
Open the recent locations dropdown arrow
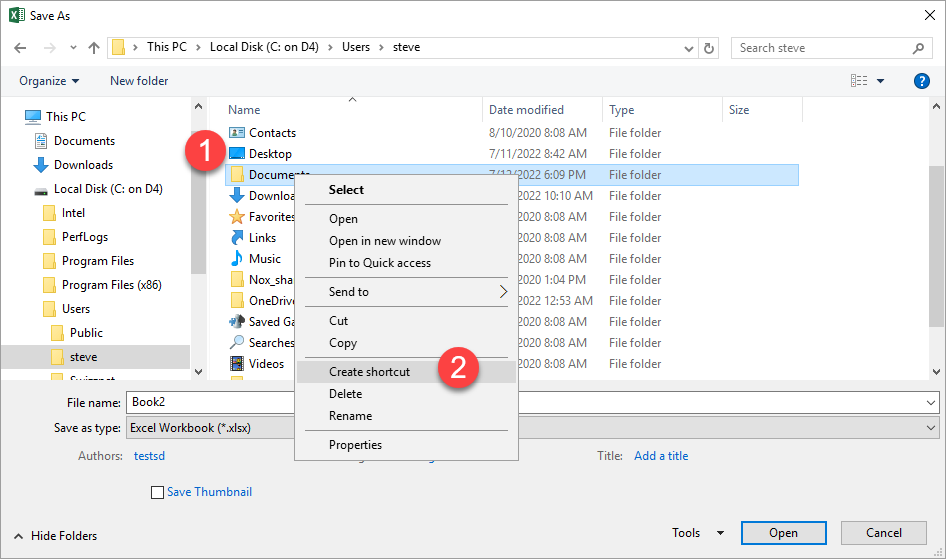tap(73, 48)
